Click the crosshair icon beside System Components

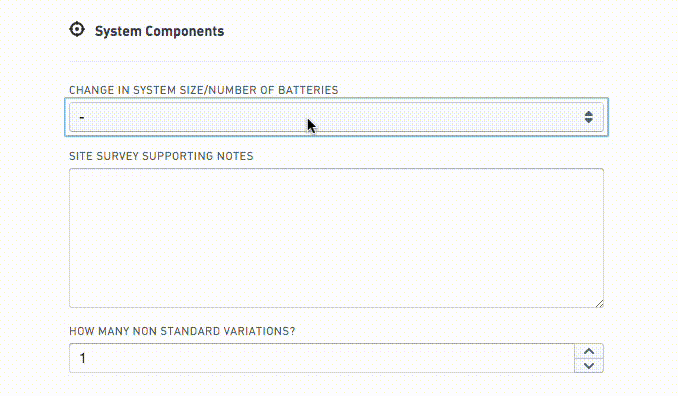pyautogui.click(x=77, y=29)
